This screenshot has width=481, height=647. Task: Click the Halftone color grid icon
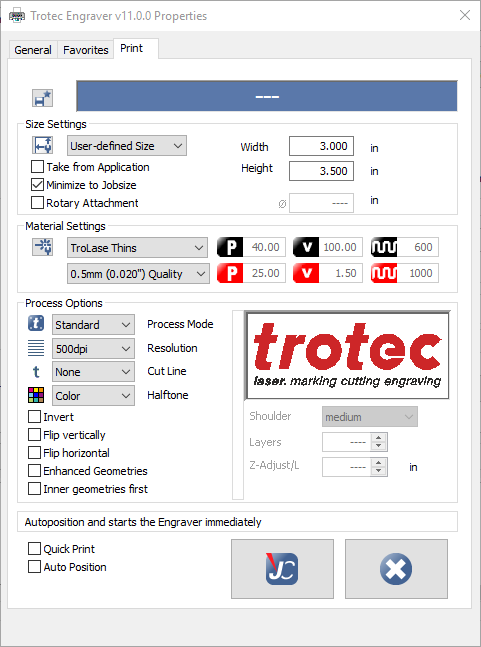[36, 395]
